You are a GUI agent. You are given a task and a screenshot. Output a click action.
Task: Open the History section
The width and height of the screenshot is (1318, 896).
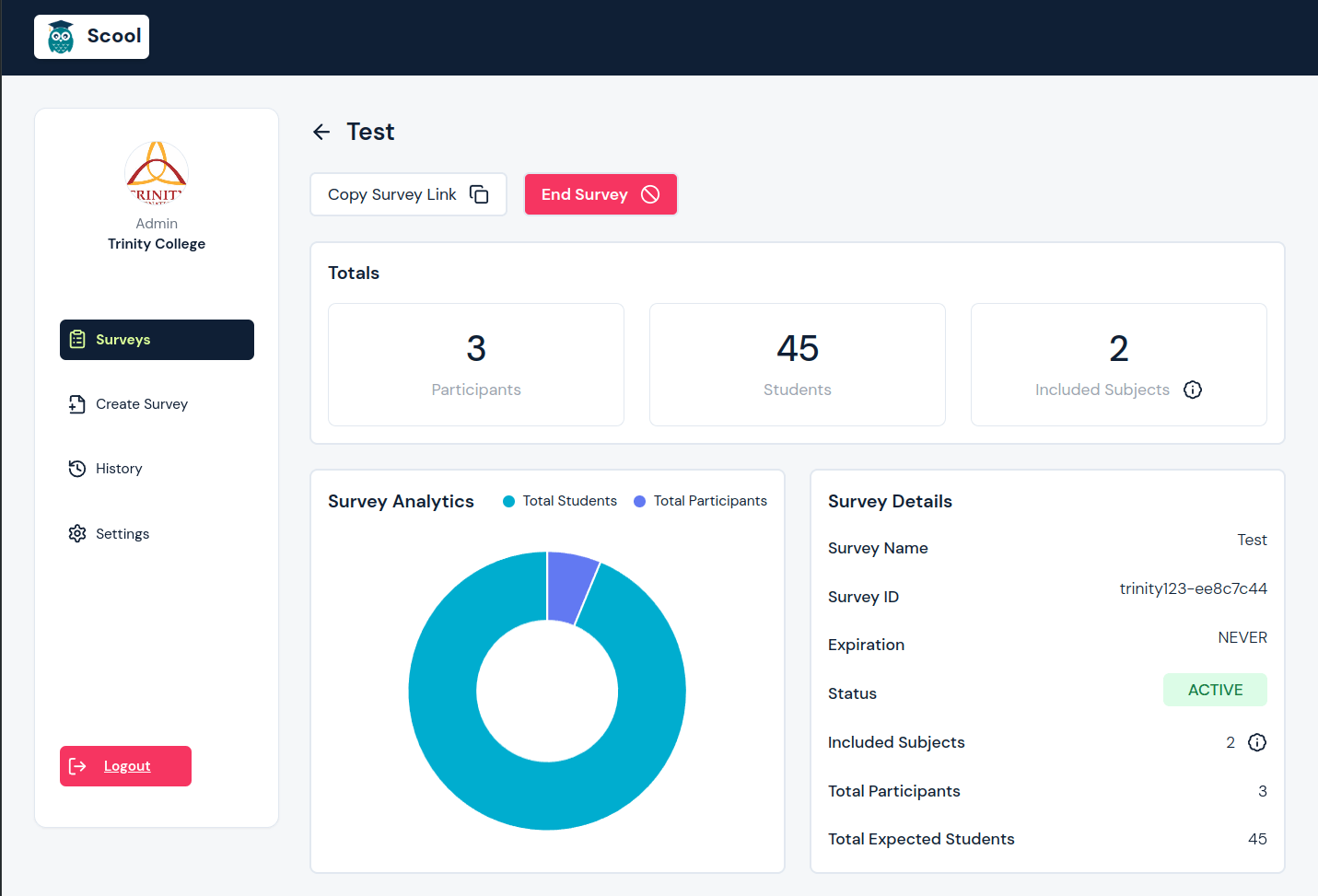tap(119, 469)
